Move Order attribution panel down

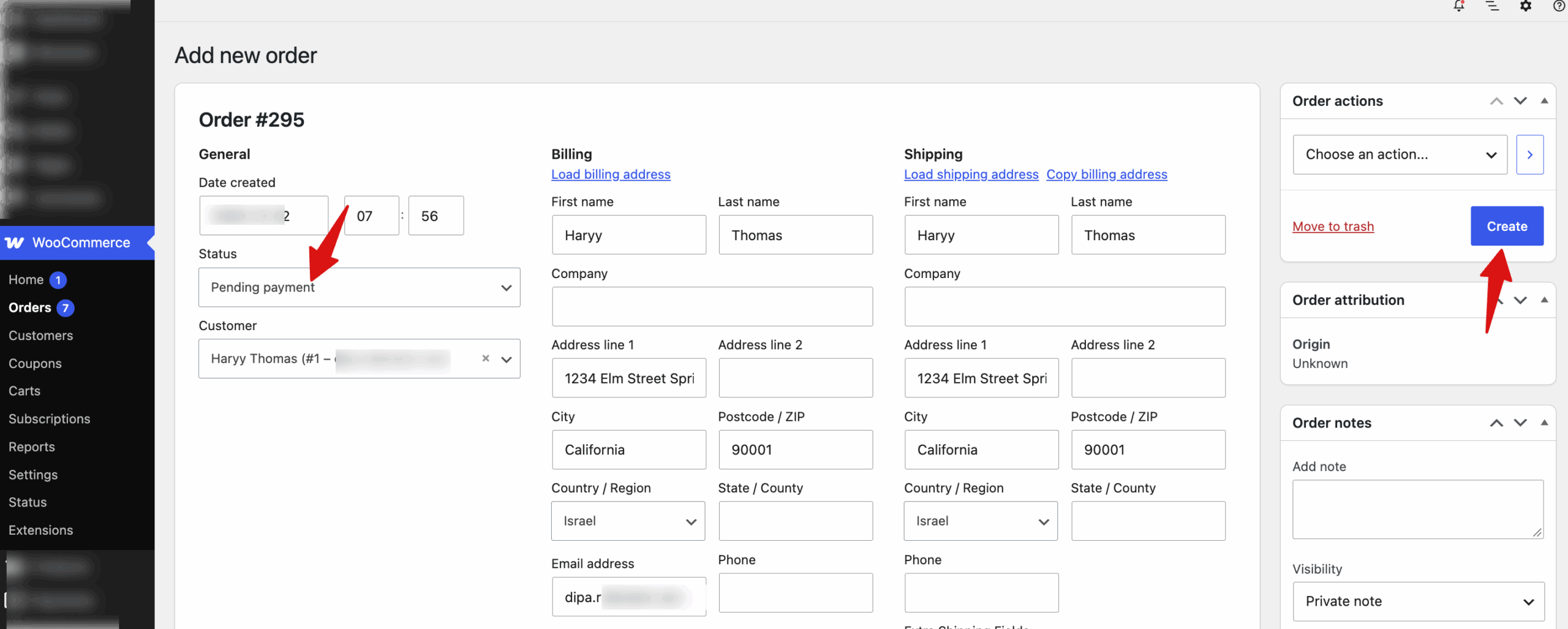pos(1520,300)
